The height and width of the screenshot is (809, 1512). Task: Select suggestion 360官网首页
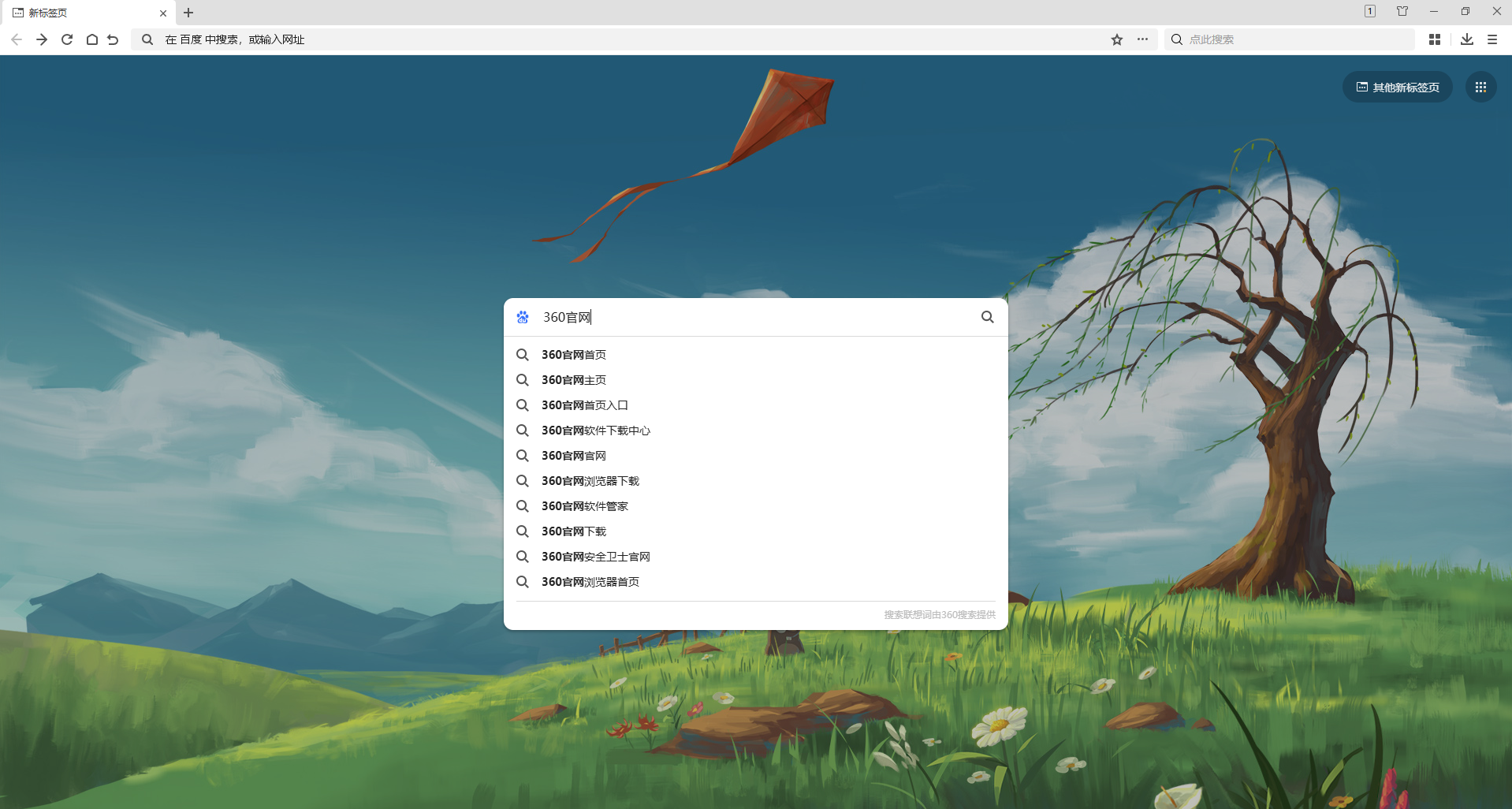click(x=756, y=355)
